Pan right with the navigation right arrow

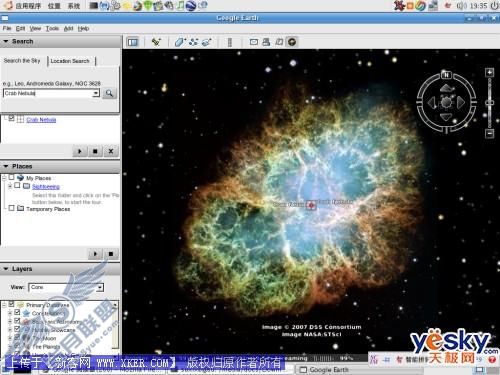click(x=461, y=102)
